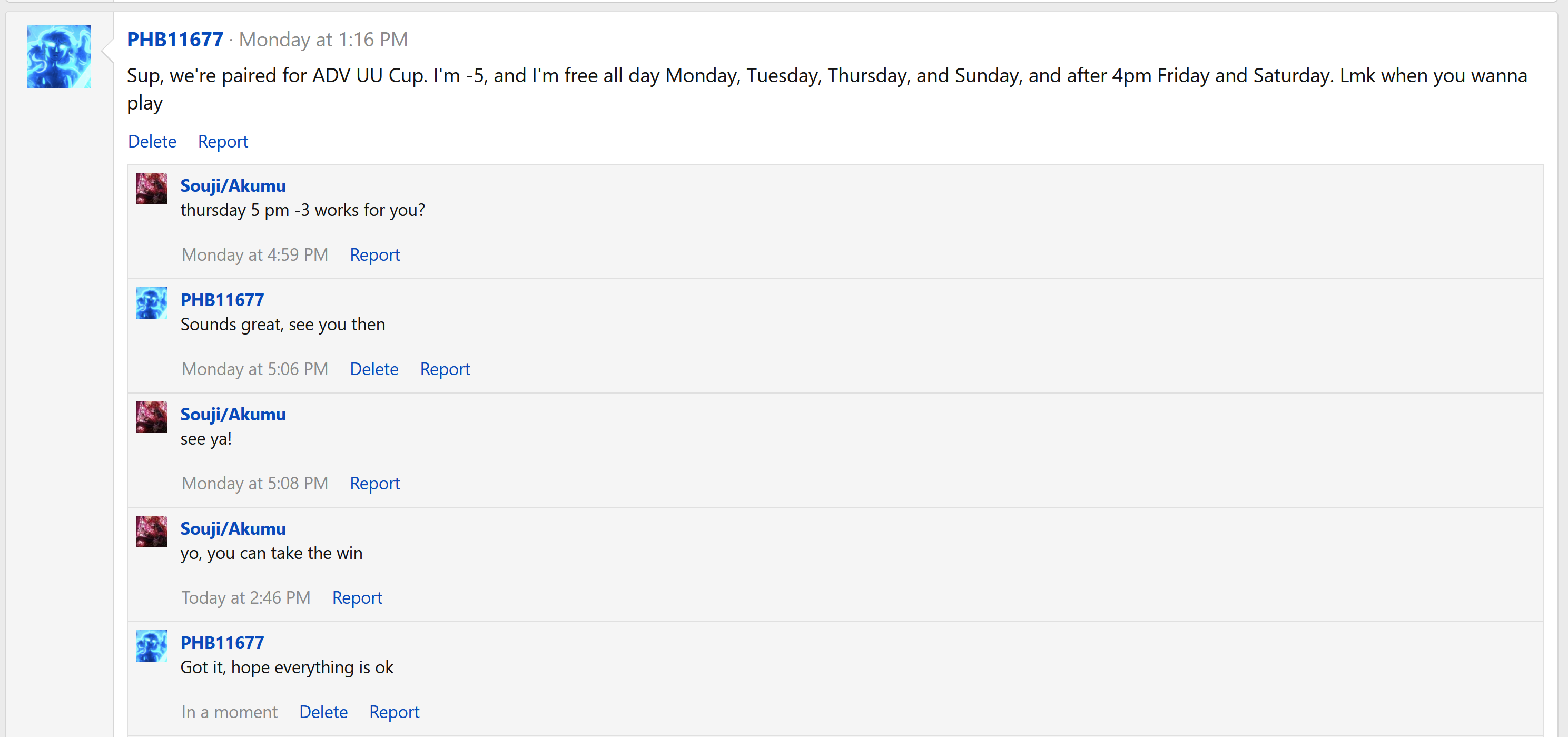1568x737 pixels.
Task: Click PHB11677's large blue avatar on main post
Action: tap(59, 56)
